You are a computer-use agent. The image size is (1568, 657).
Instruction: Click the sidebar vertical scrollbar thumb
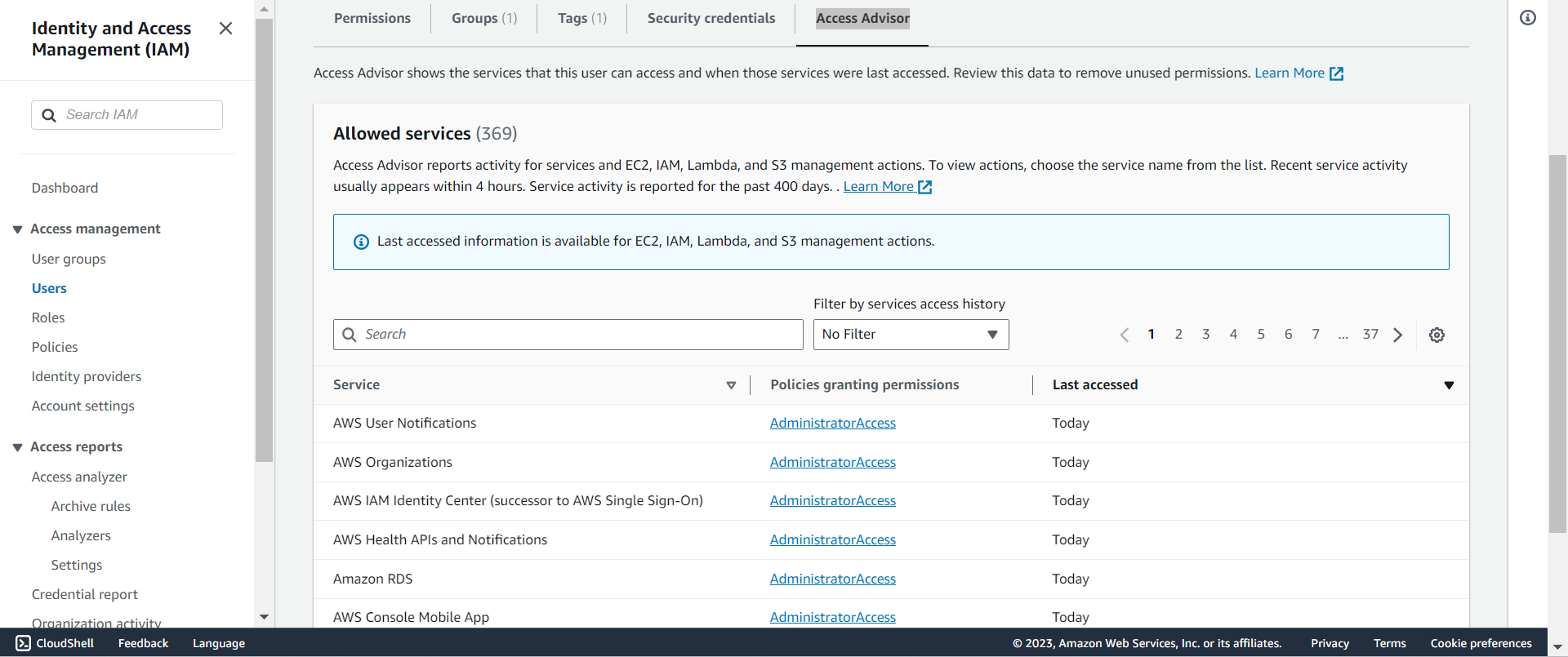[264, 241]
